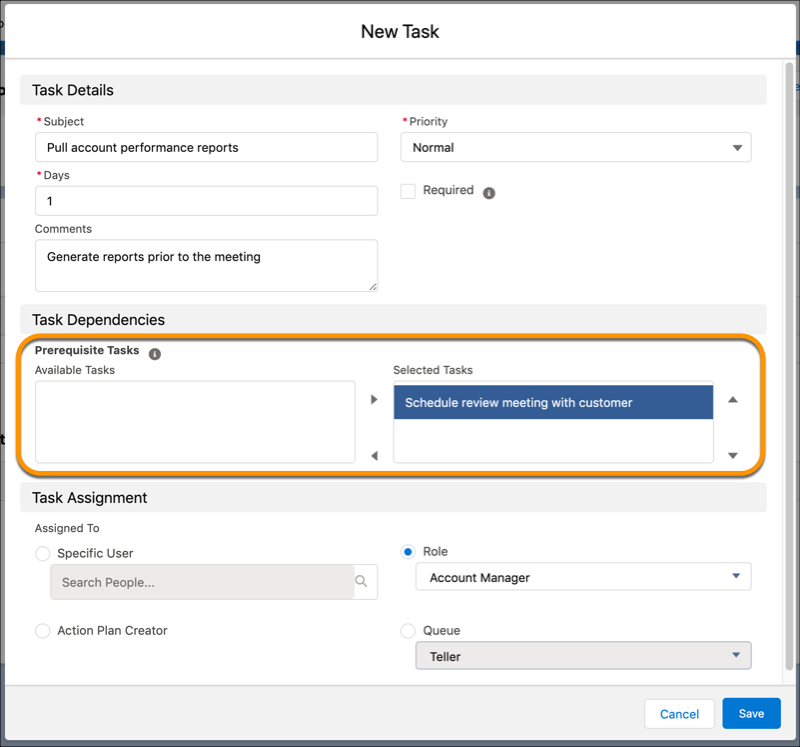Click the down arrow beside Selected Tasks

tap(733, 455)
